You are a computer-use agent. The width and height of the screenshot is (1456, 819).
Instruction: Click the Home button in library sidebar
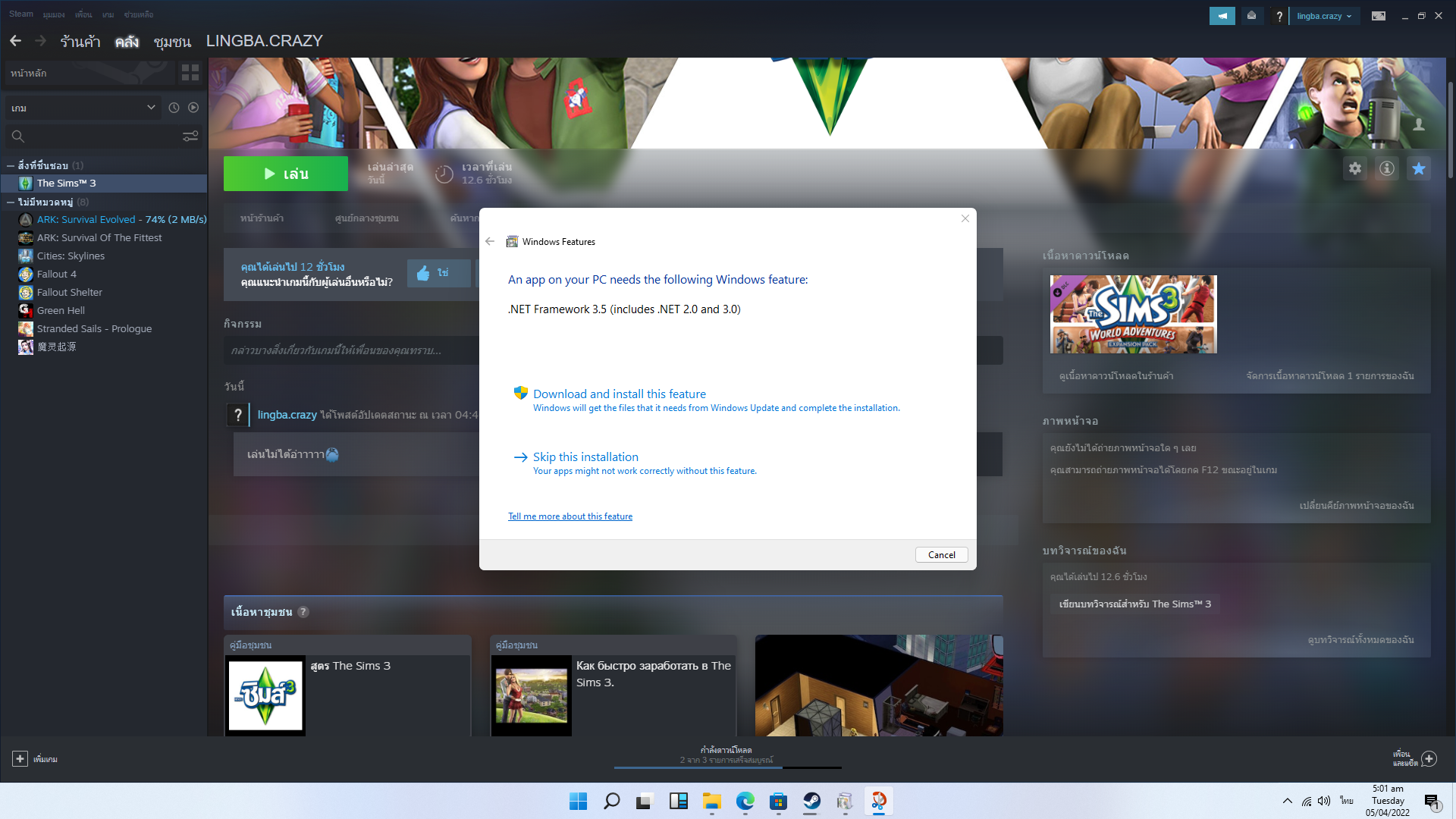point(89,73)
